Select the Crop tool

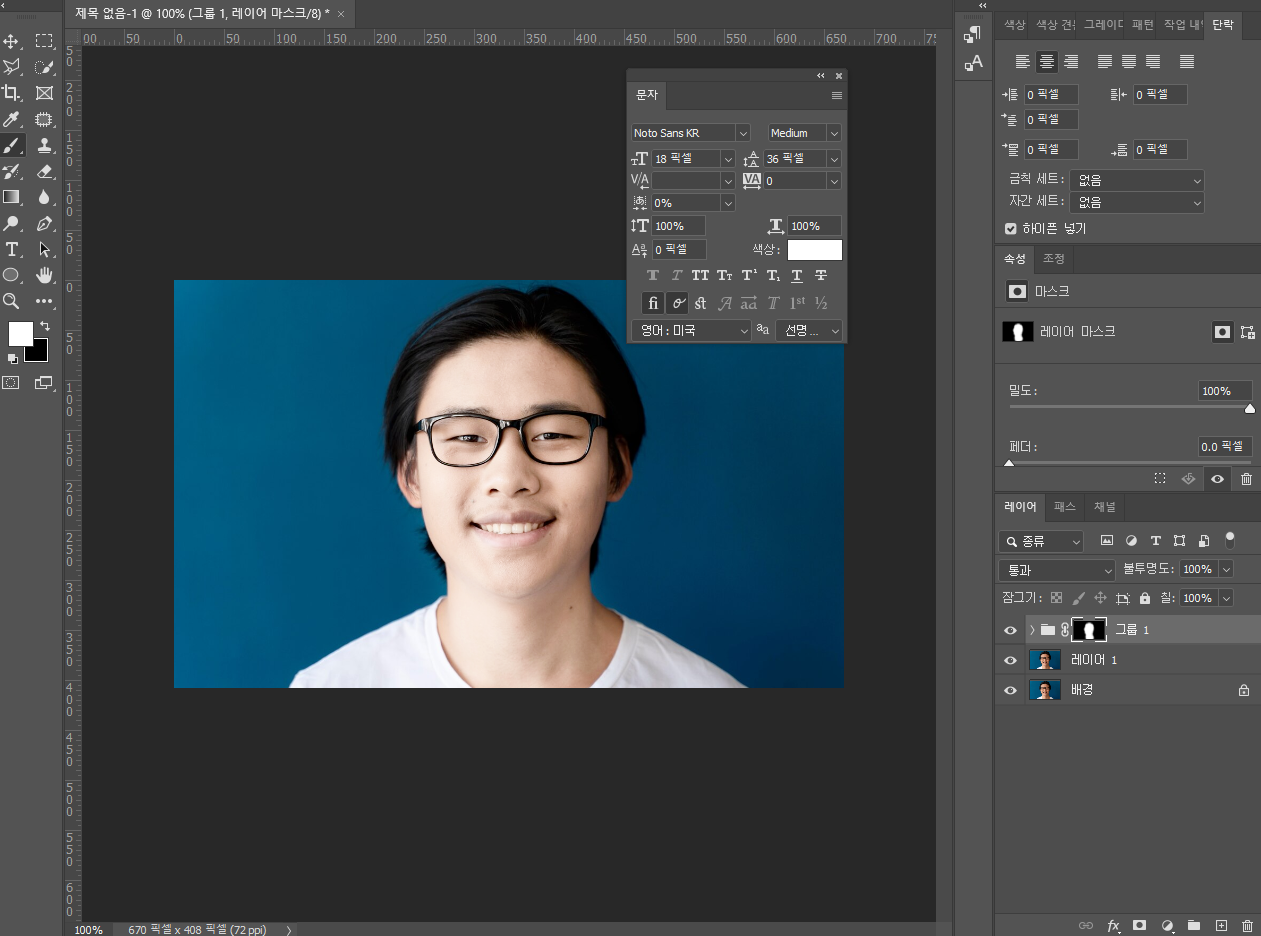pos(12,93)
